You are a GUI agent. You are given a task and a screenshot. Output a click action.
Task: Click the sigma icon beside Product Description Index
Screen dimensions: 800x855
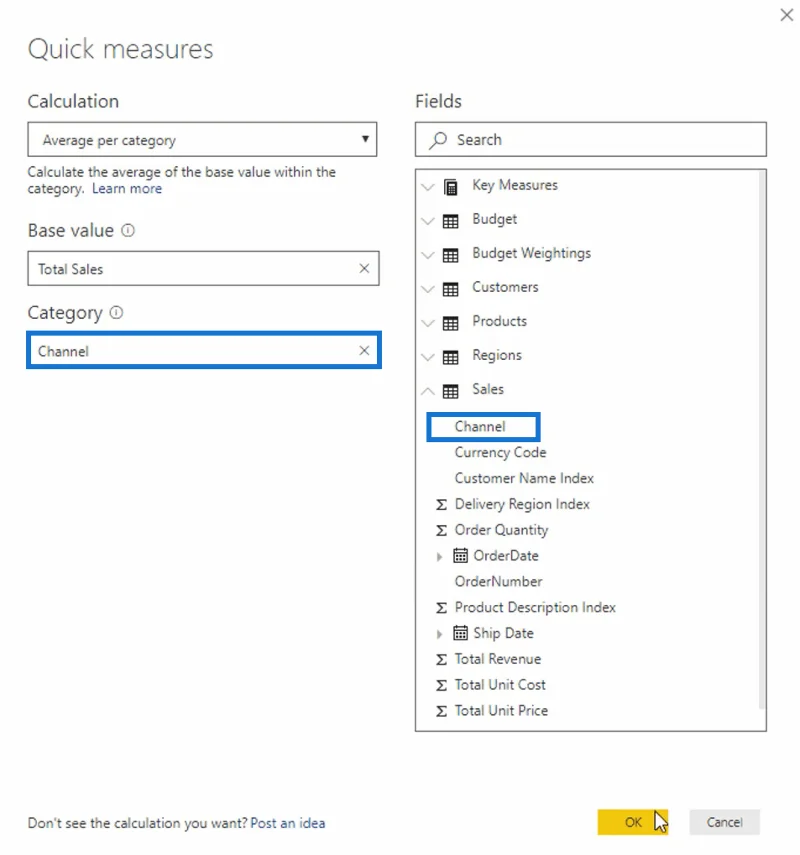441,607
